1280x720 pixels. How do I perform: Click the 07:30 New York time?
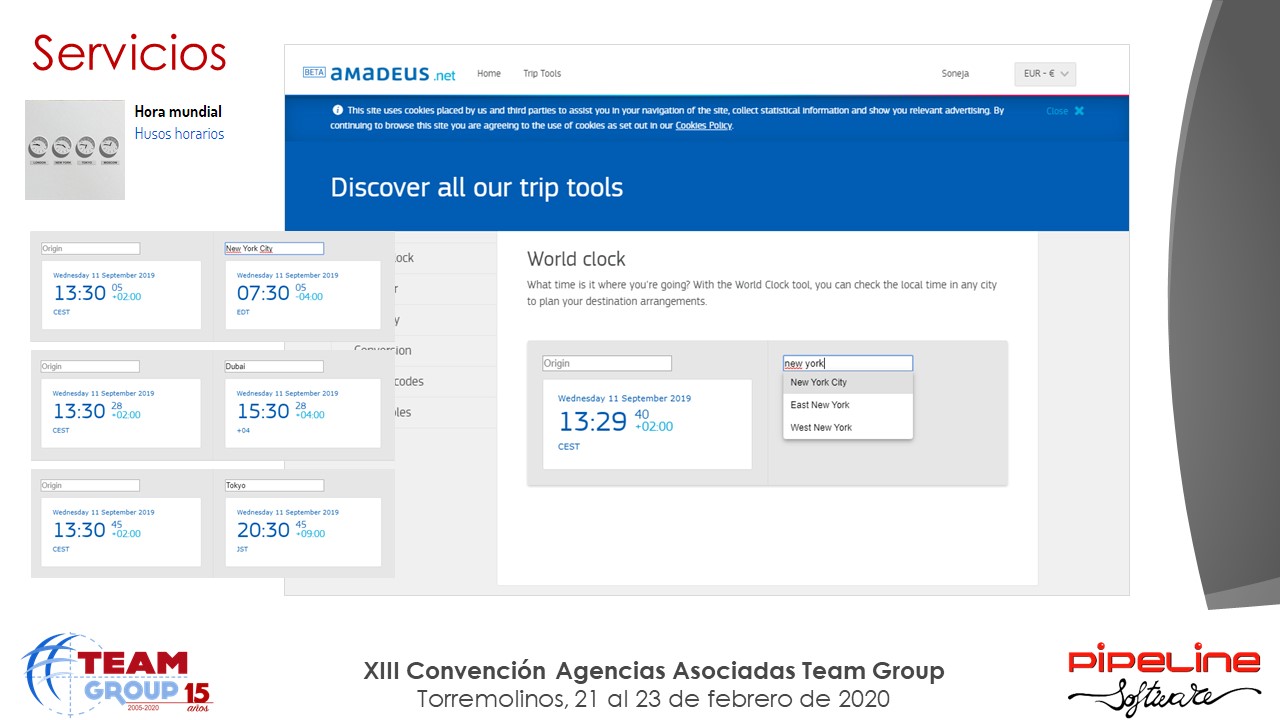(263, 293)
